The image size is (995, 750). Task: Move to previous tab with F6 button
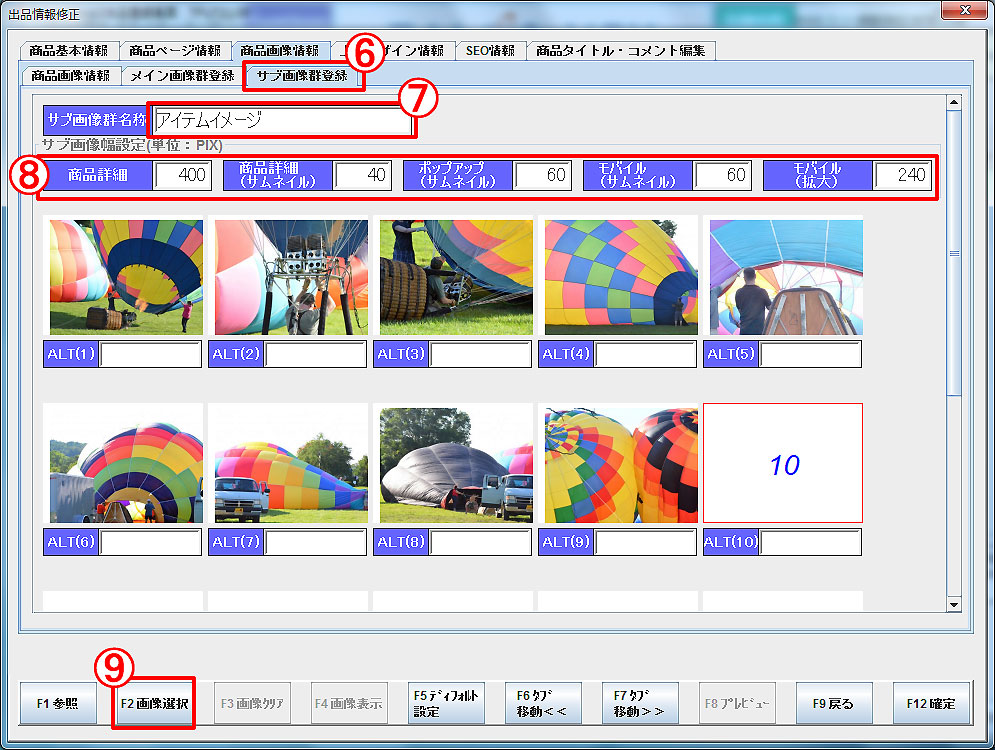pos(544,703)
